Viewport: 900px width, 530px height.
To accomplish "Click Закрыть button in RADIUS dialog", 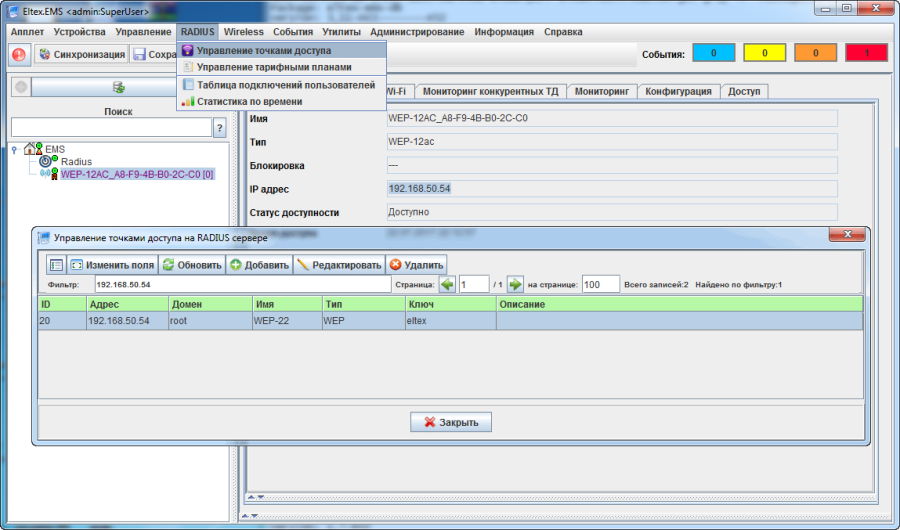I will (x=451, y=422).
